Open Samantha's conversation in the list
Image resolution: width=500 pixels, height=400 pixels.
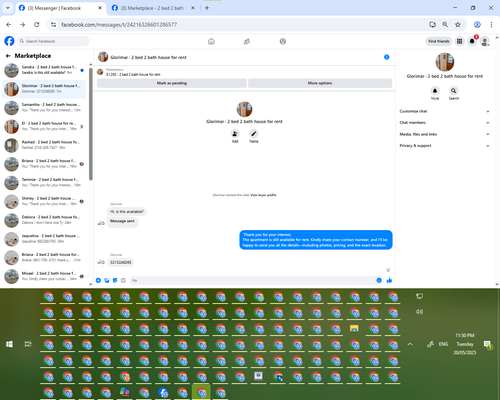point(44,107)
